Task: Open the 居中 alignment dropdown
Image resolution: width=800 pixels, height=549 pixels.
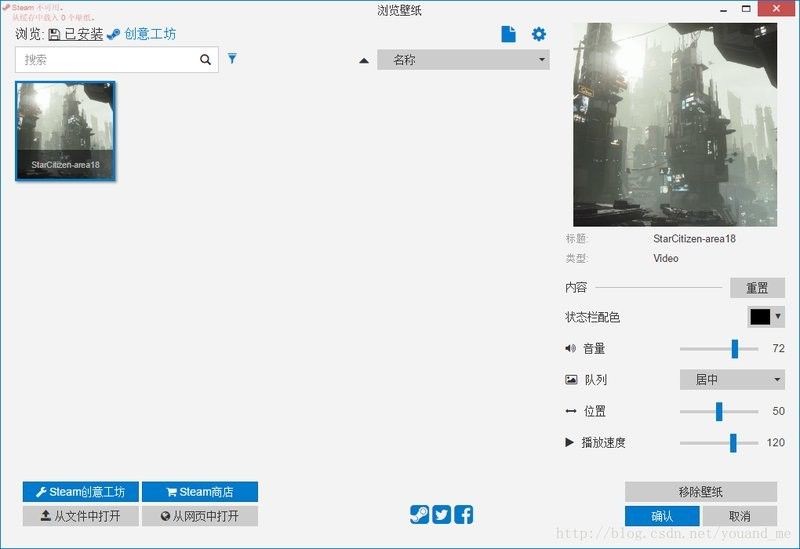Action: (732, 380)
